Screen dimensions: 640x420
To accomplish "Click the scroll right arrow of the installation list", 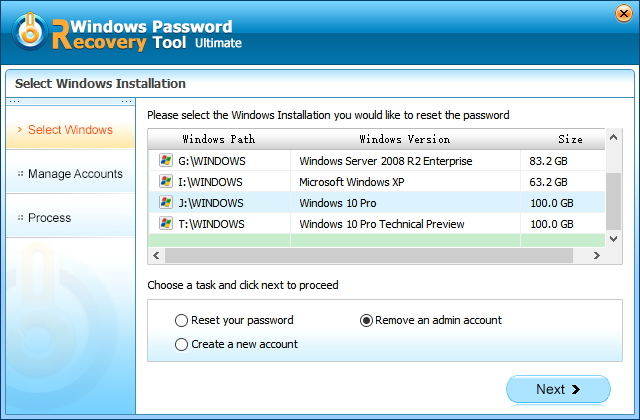I will pyautogui.click(x=597, y=256).
